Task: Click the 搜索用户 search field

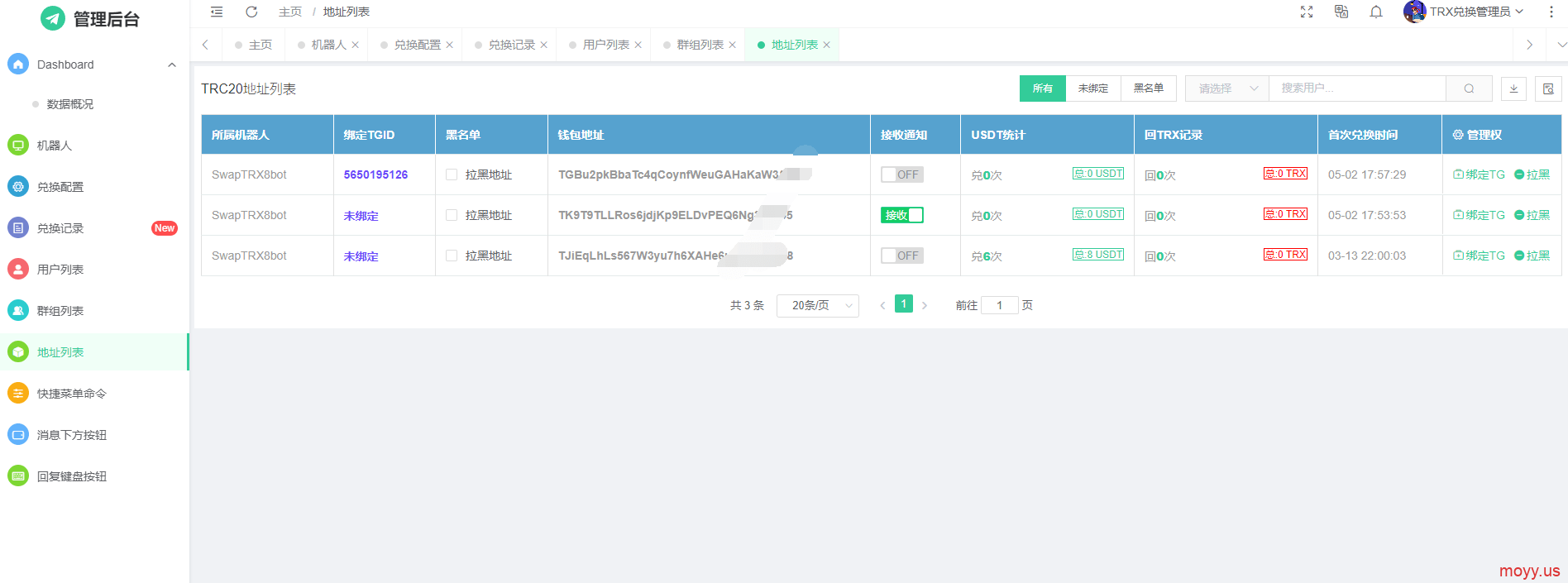Action: 1357,88
